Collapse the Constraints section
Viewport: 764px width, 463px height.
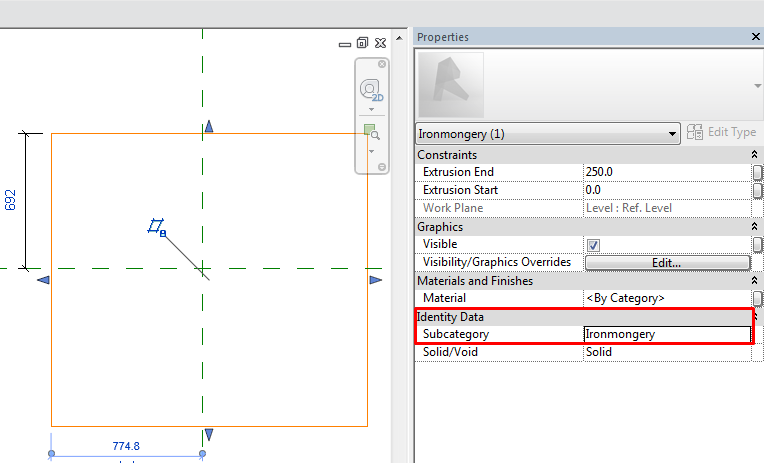754,154
